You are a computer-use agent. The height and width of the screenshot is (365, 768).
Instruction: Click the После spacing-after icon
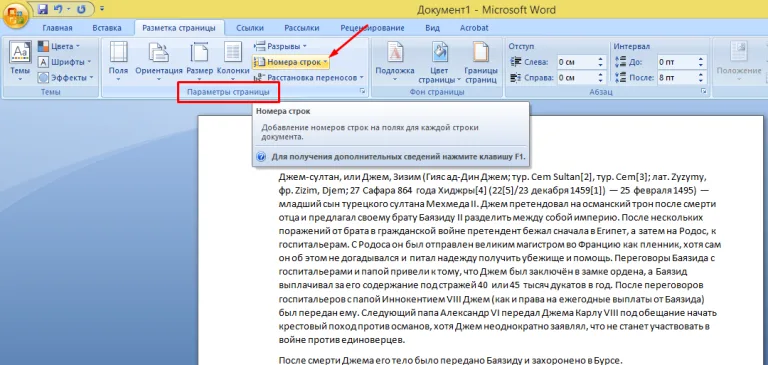tap(620, 78)
